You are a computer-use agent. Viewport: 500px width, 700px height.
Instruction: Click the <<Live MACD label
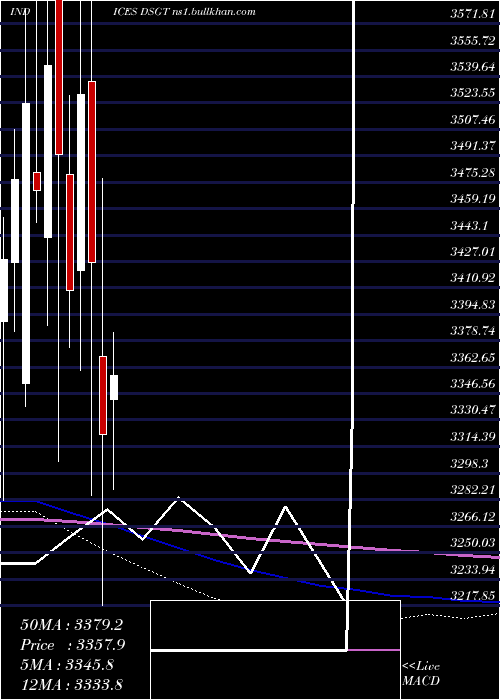(x=421, y=674)
